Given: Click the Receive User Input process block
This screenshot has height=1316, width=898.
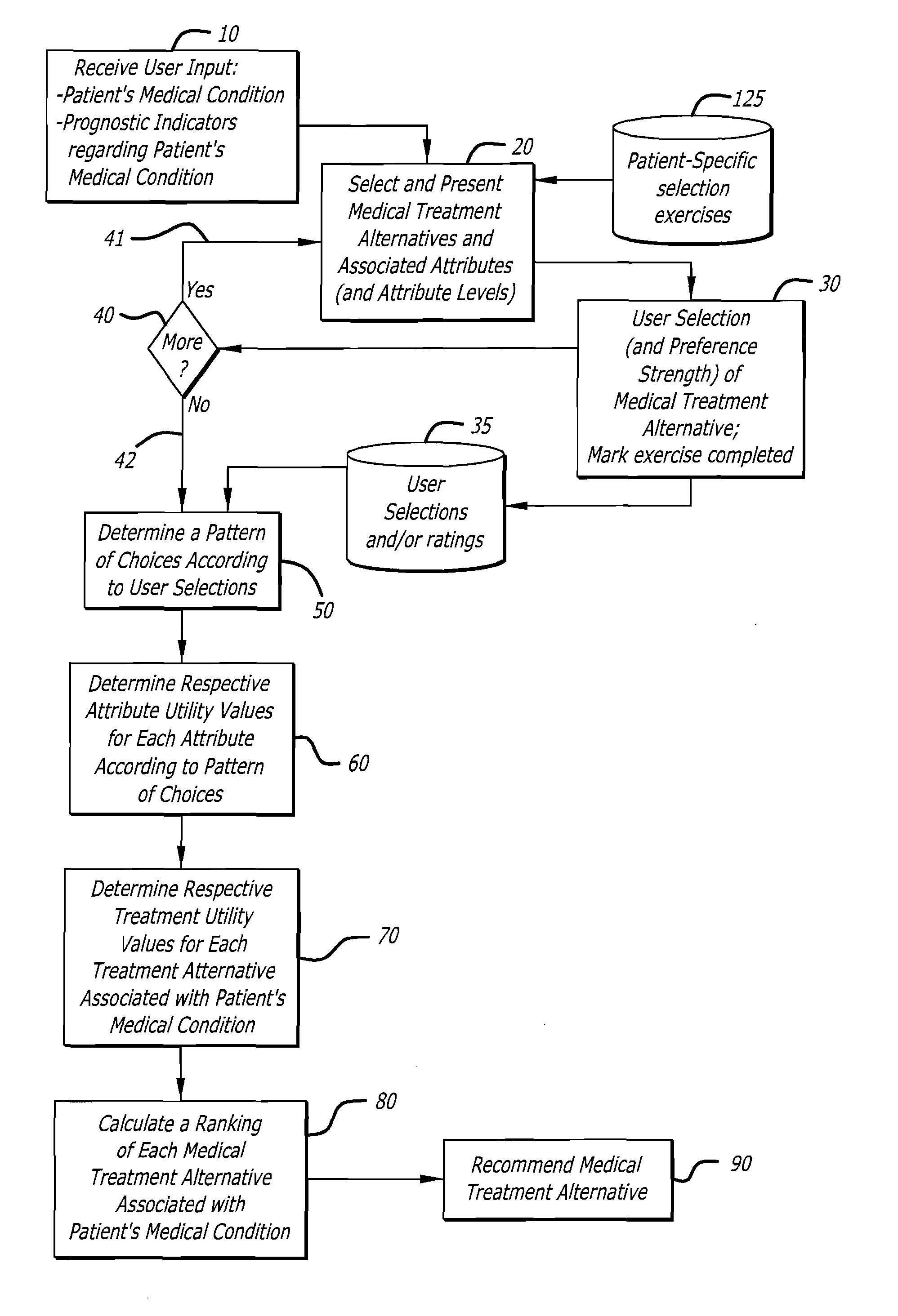Looking at the screenshot, I should pos(151,99).
